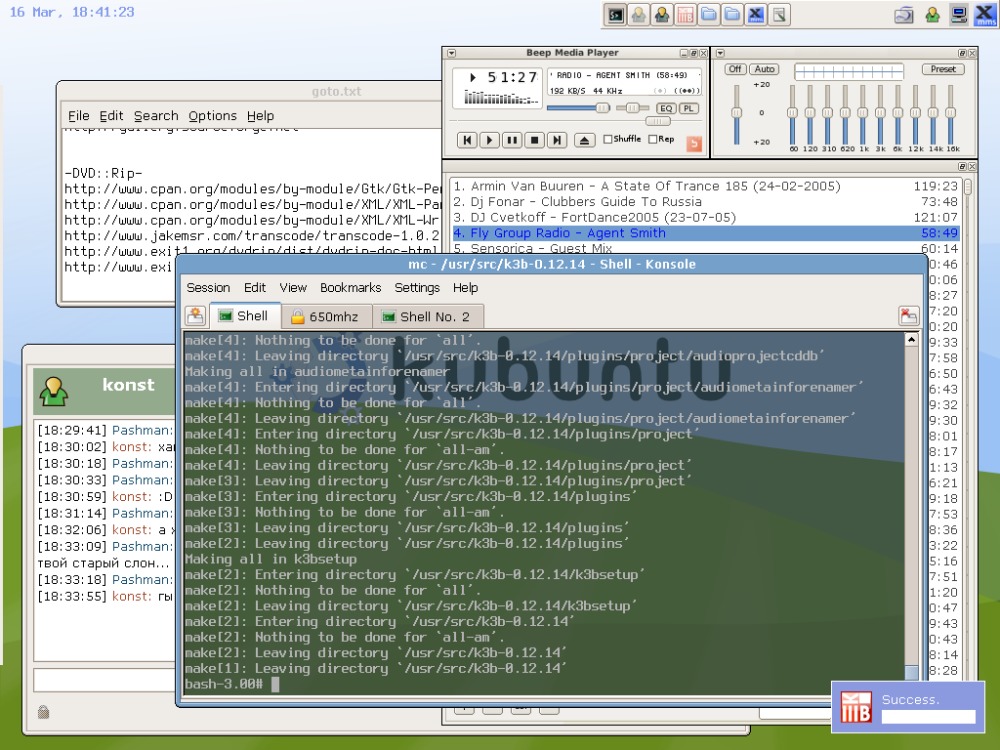
Task: Click the volume slider in Beep Media Player
Action: pos(579,108)
